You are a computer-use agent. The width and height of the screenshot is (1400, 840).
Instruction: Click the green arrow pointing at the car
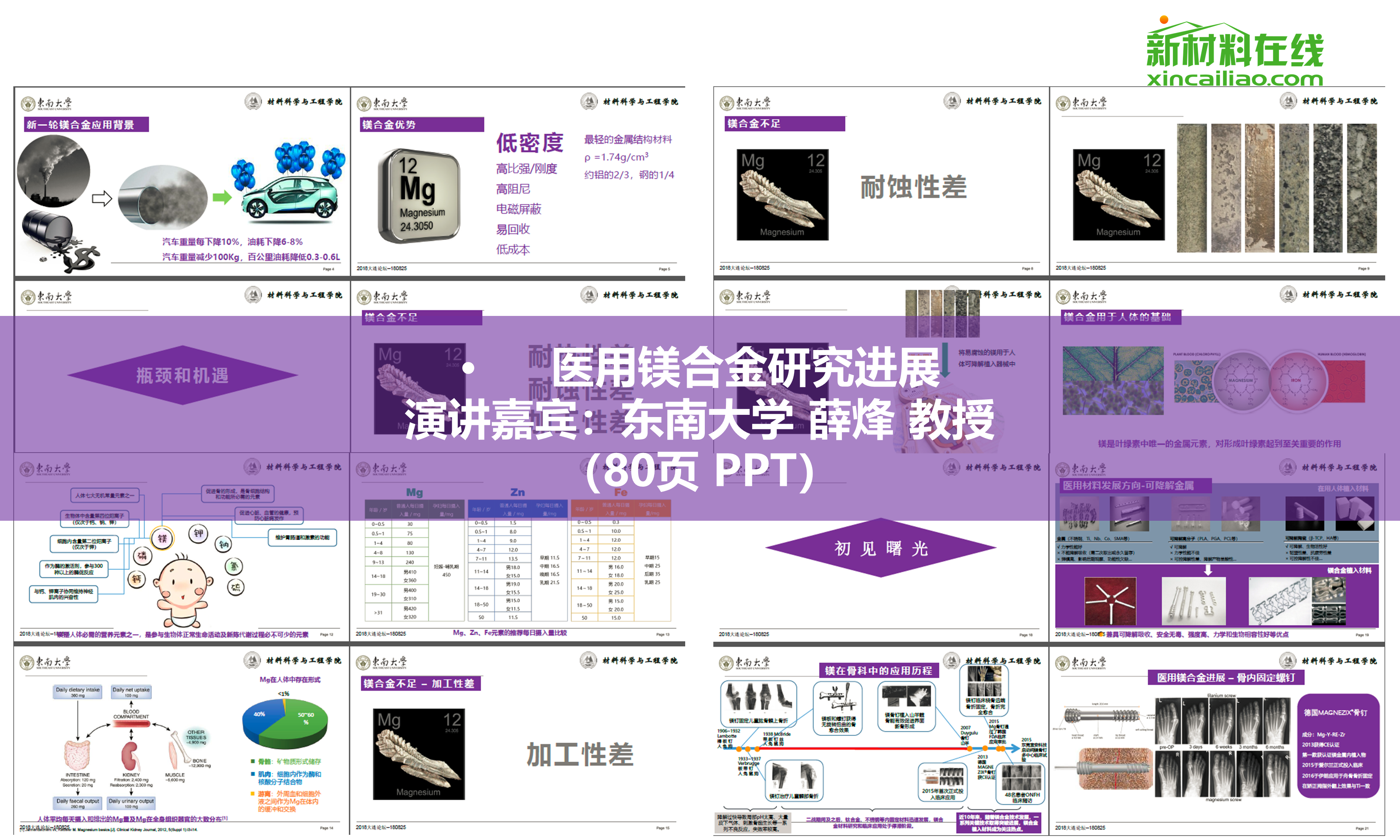click(x=222, y=197)
